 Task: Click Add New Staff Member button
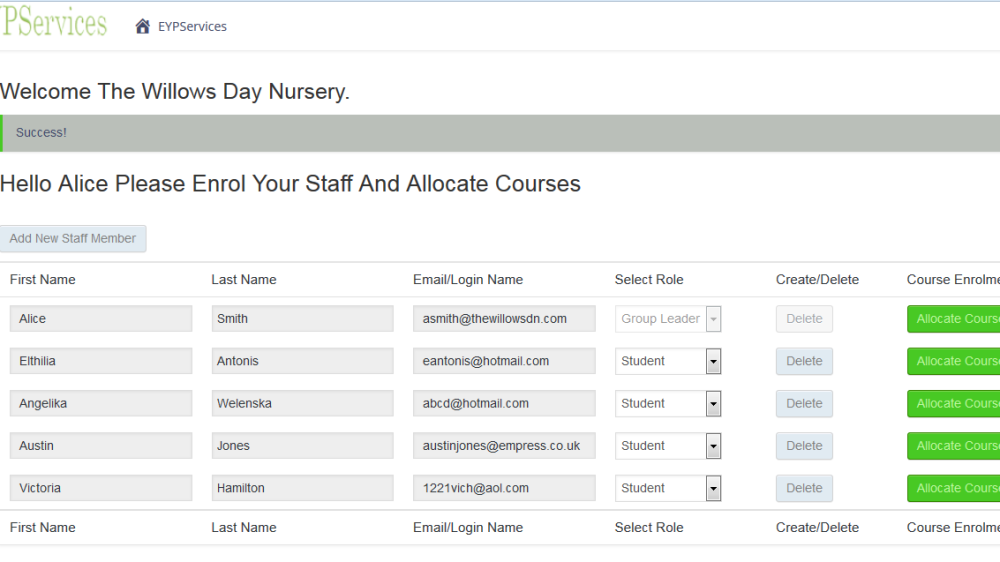tap(73, 239)
